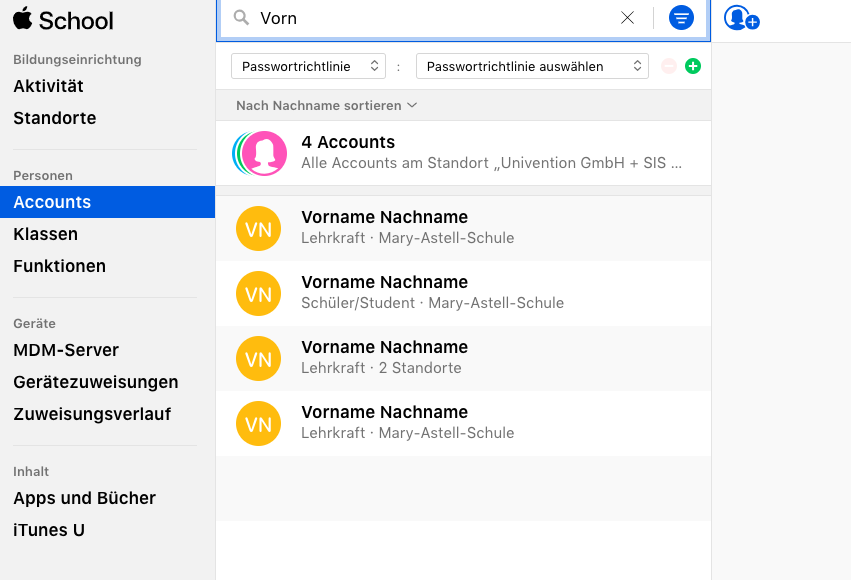This screenshot has height=580, width=851.
Task: Expand the Nach Nachname sortieren menu
Action: click(x=326, y=105)
